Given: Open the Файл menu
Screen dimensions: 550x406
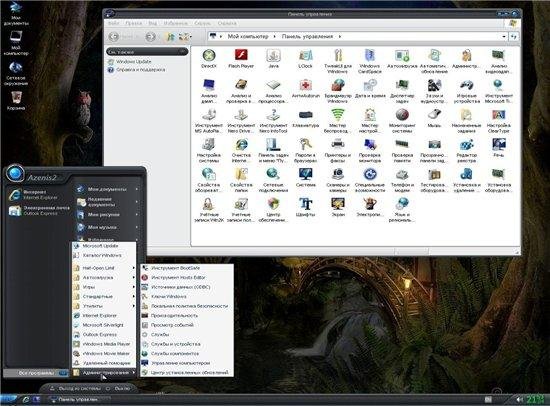Looking at the screenshot, I should pos(113,24).
